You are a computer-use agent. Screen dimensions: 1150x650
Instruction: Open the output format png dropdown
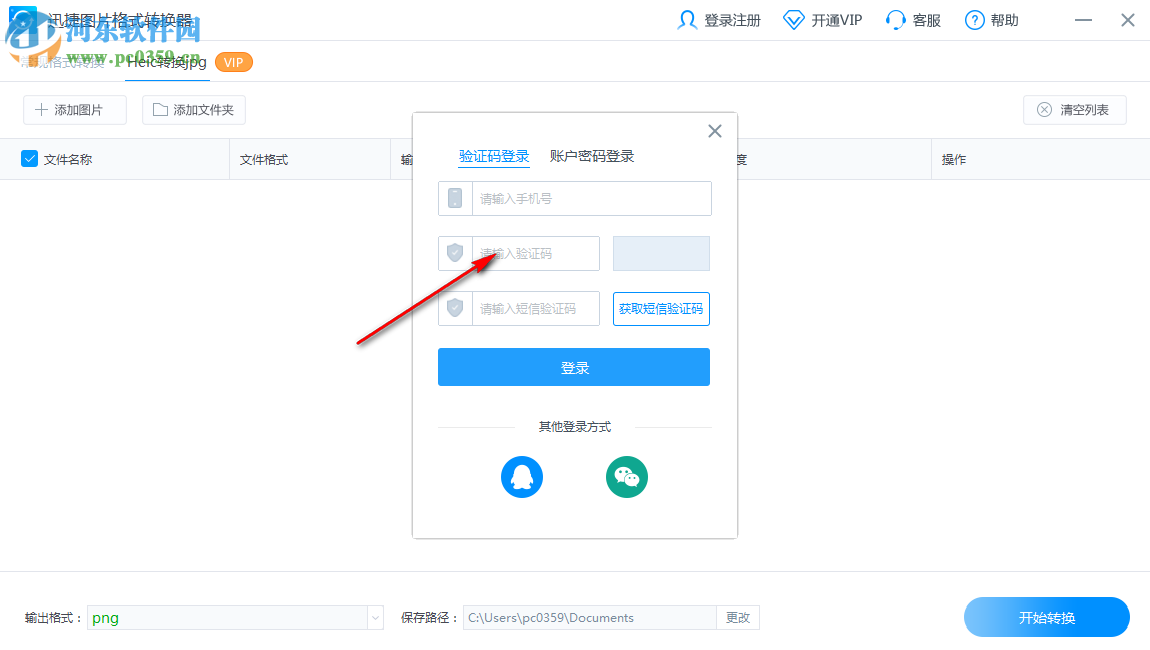(x=235, y=617)
